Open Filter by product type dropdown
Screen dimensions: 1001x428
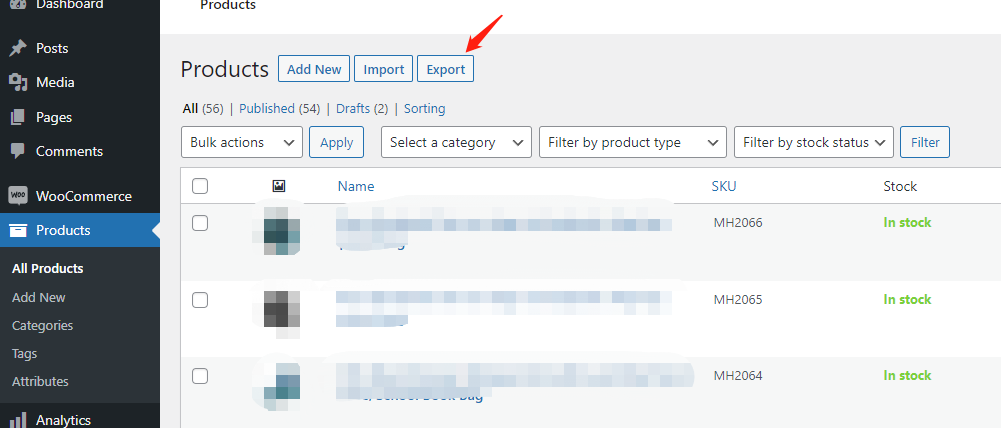[633, 142]
